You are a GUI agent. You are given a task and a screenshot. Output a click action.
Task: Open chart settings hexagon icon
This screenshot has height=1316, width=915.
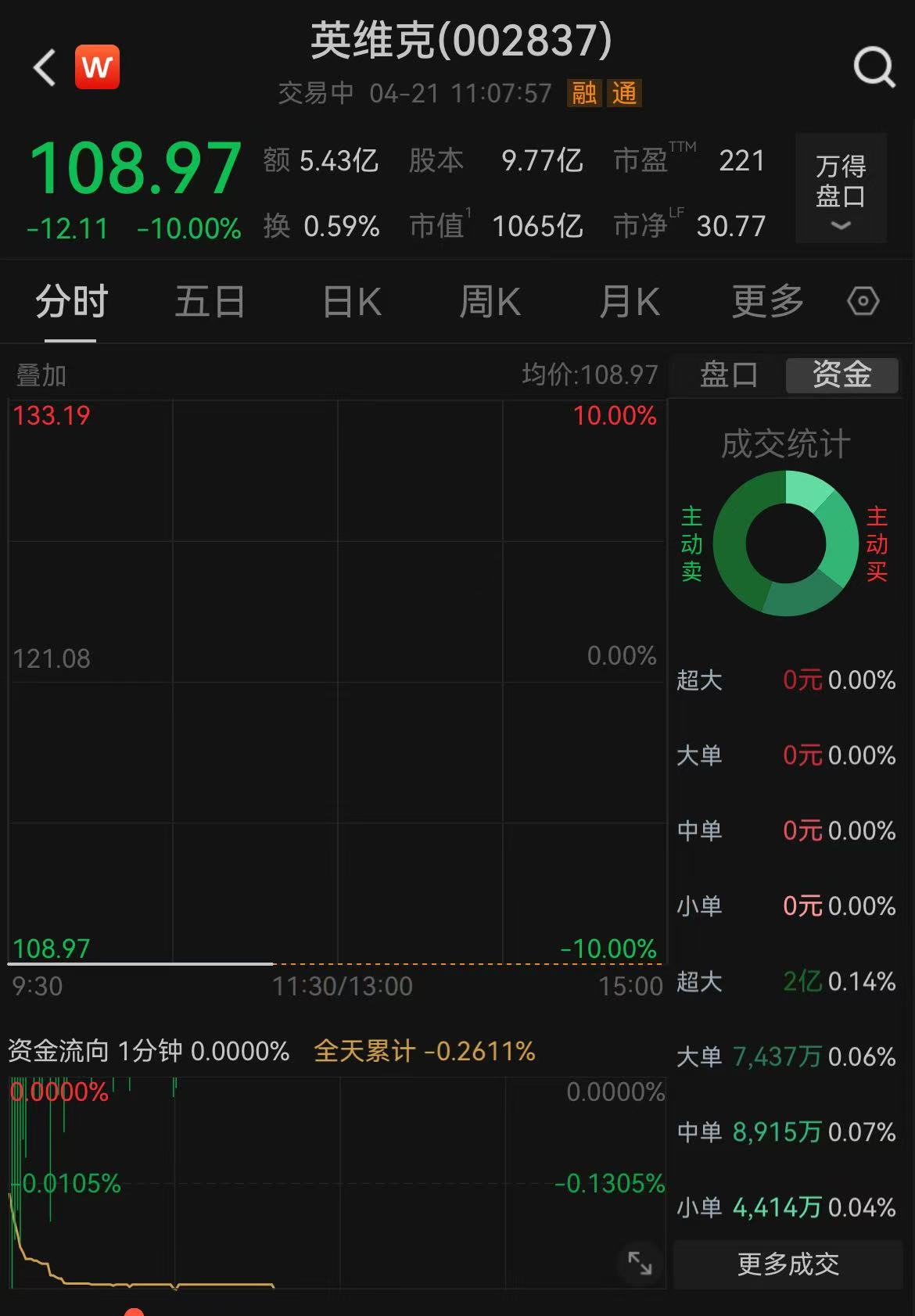click(x=863, y=301)
